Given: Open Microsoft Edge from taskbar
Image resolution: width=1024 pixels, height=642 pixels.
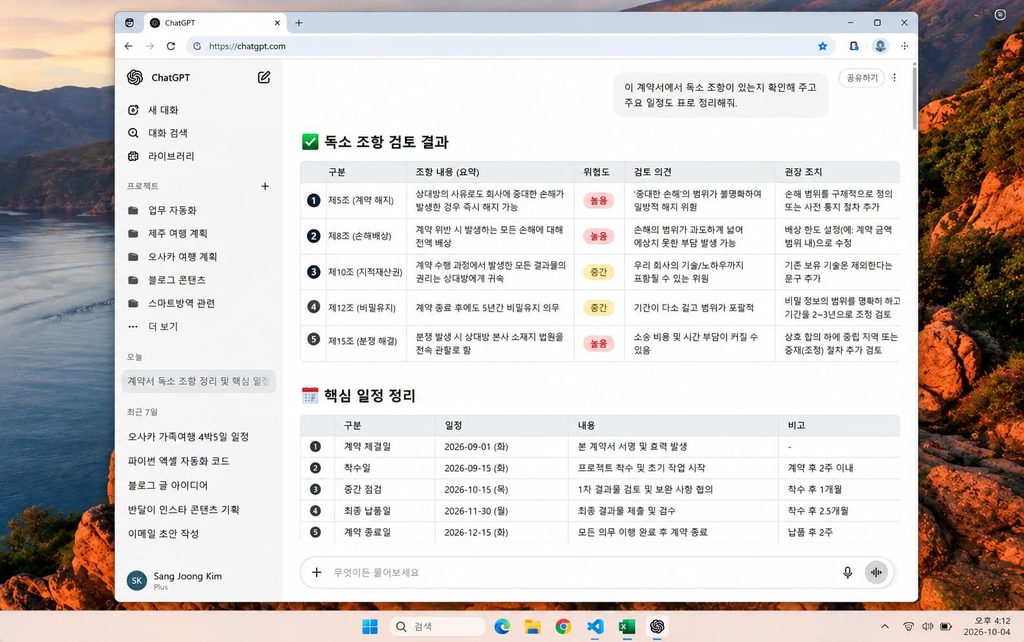Looking at the screenshot, I should (502, 626).
